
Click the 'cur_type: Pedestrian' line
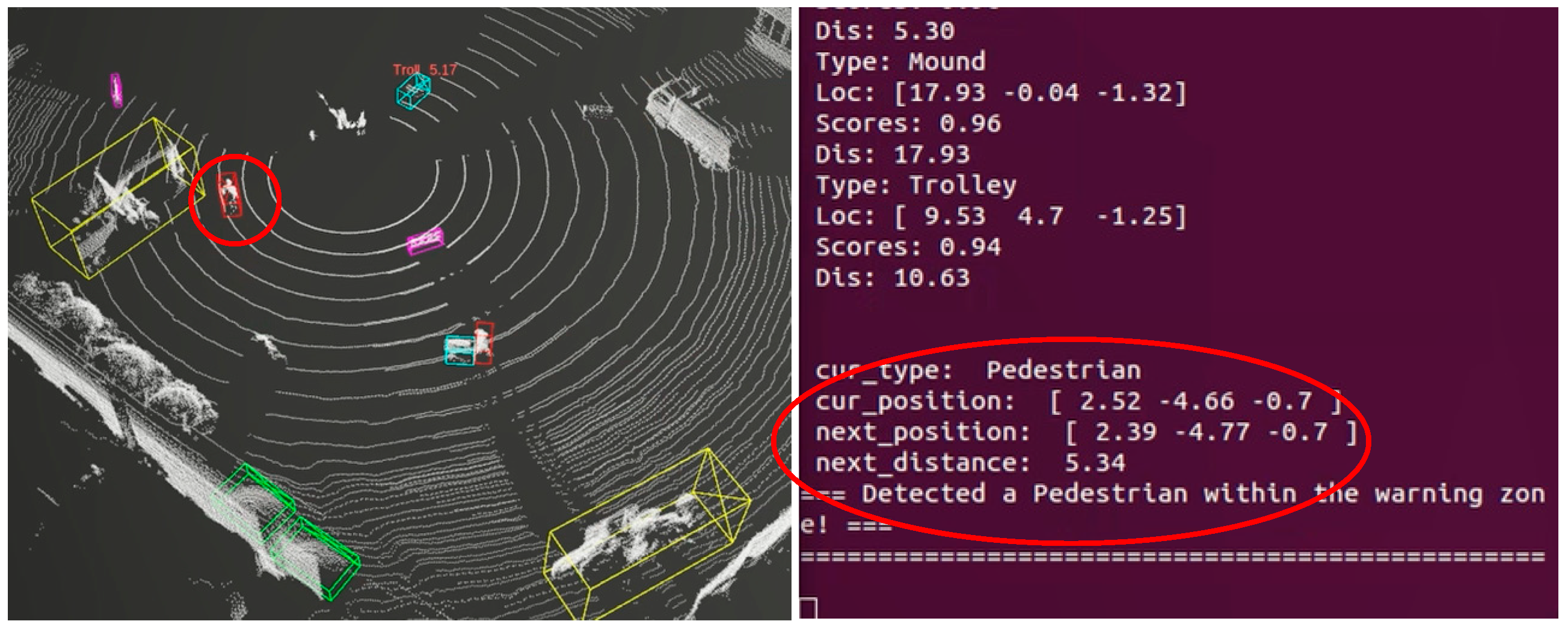click(977, 370)
